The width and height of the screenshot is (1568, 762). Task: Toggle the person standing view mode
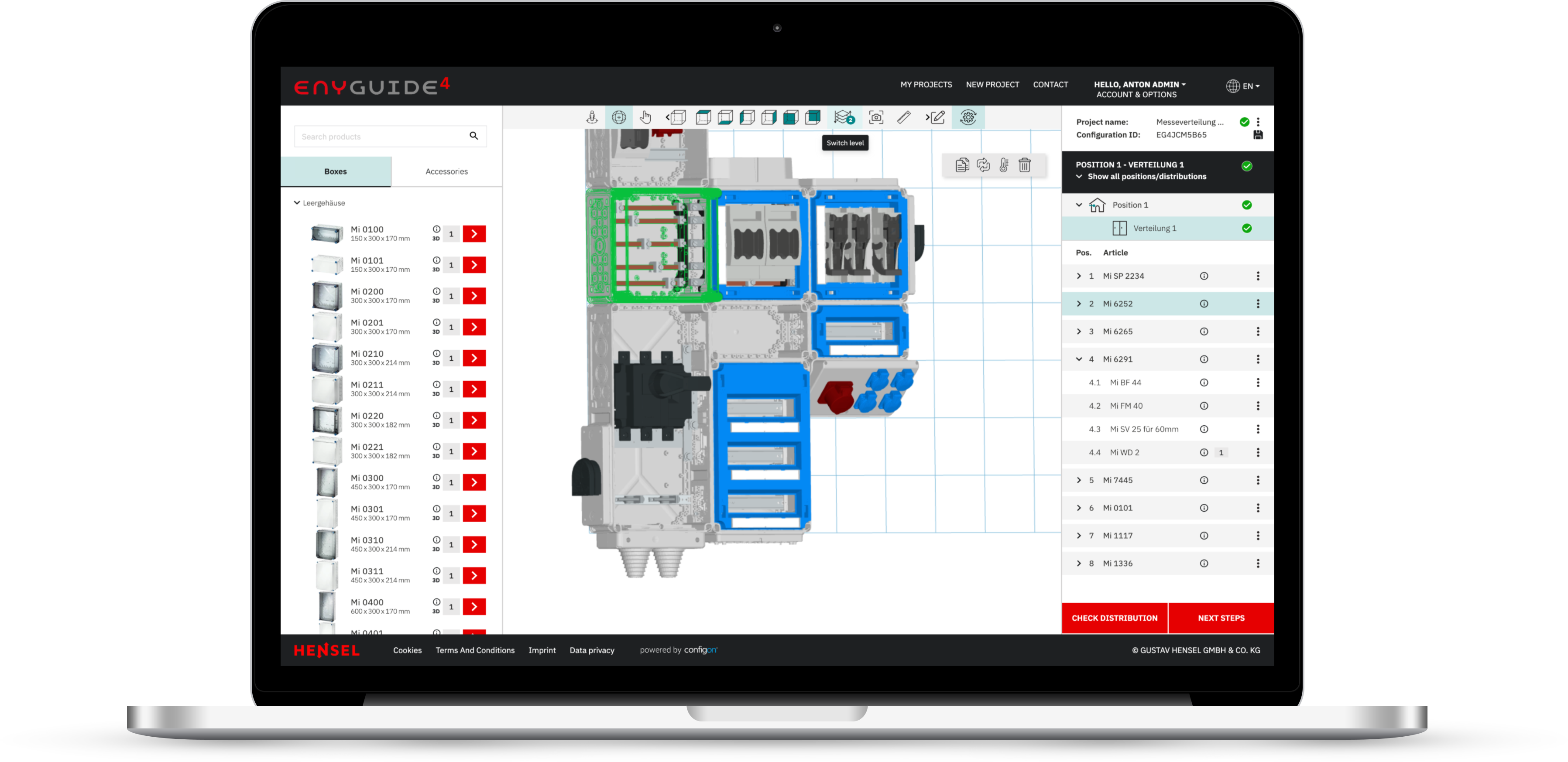[x=592, y=117]
